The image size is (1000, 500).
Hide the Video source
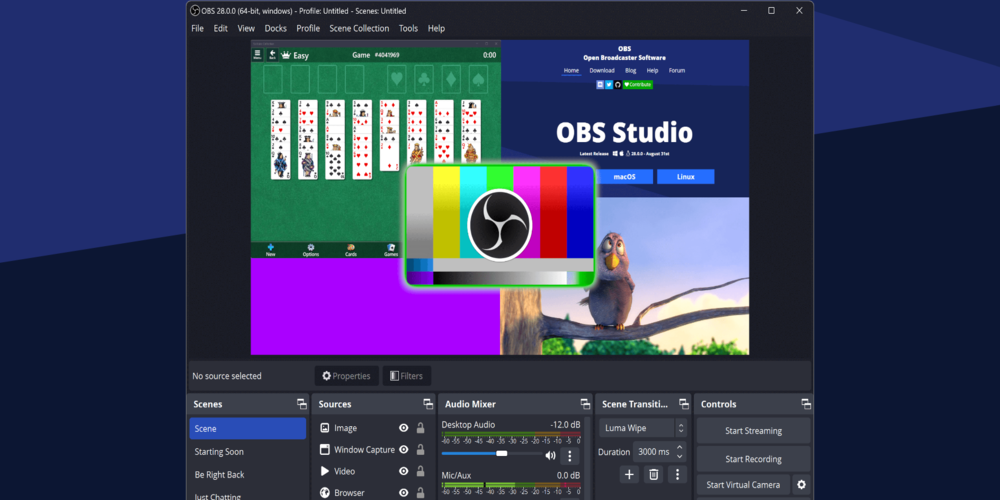pyautogui.click(x=403, y=471)
